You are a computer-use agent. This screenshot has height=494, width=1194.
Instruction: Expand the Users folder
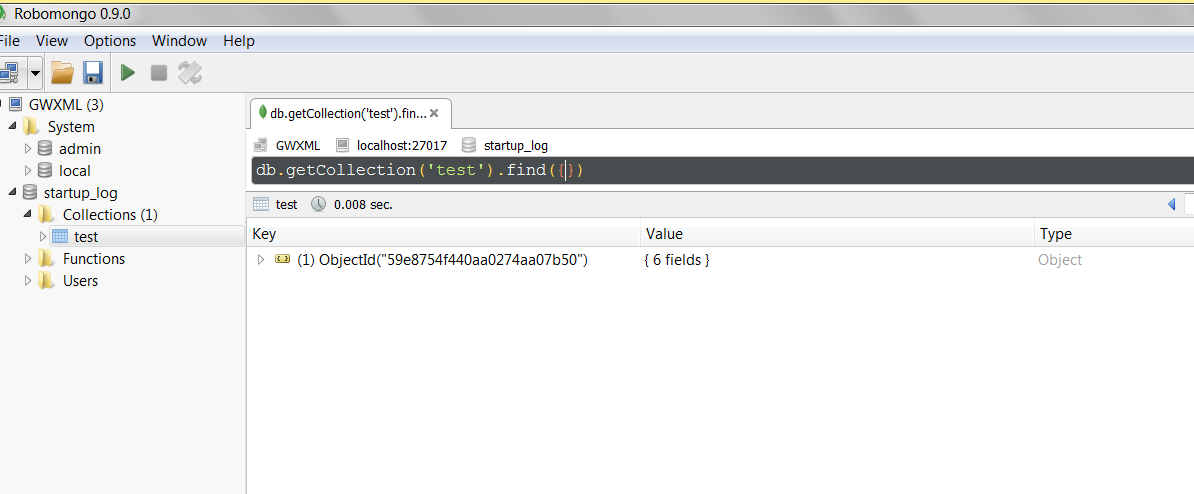(x=28, y=281)
